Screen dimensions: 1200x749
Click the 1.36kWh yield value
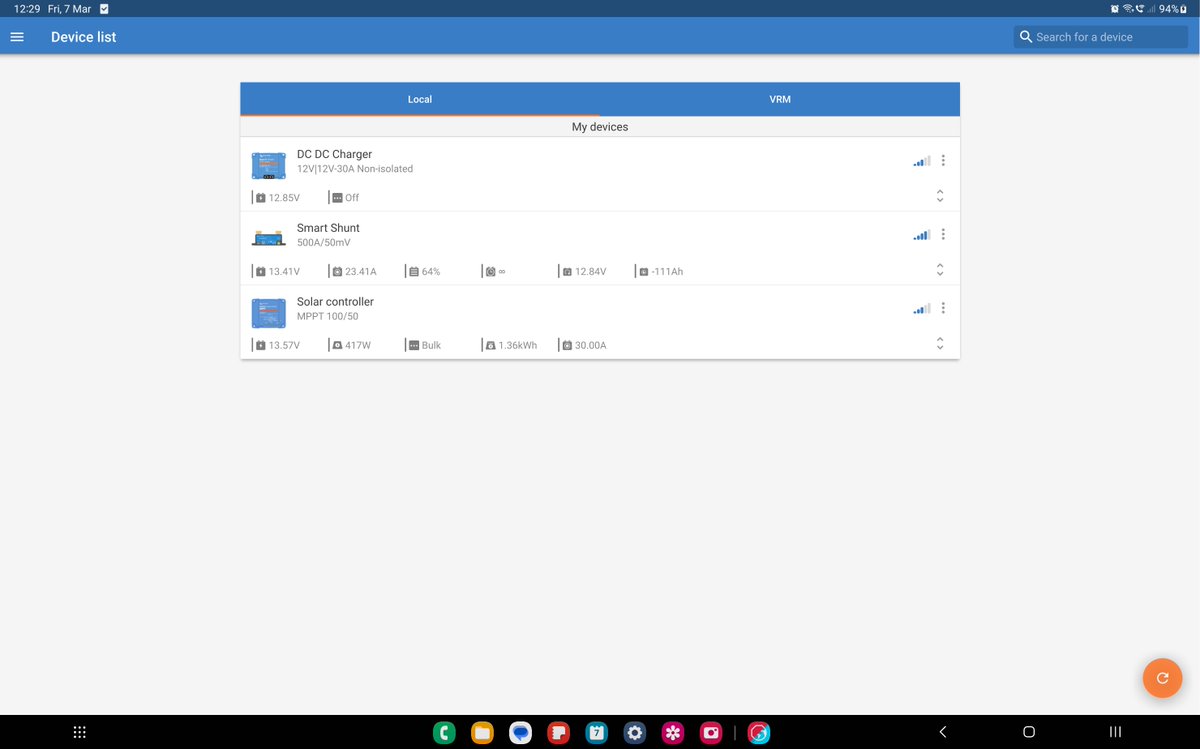pos(518,346)
